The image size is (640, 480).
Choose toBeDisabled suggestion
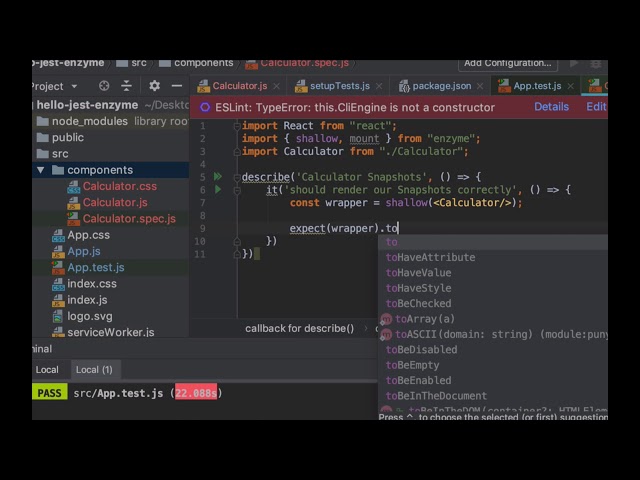tap(493, 350)
